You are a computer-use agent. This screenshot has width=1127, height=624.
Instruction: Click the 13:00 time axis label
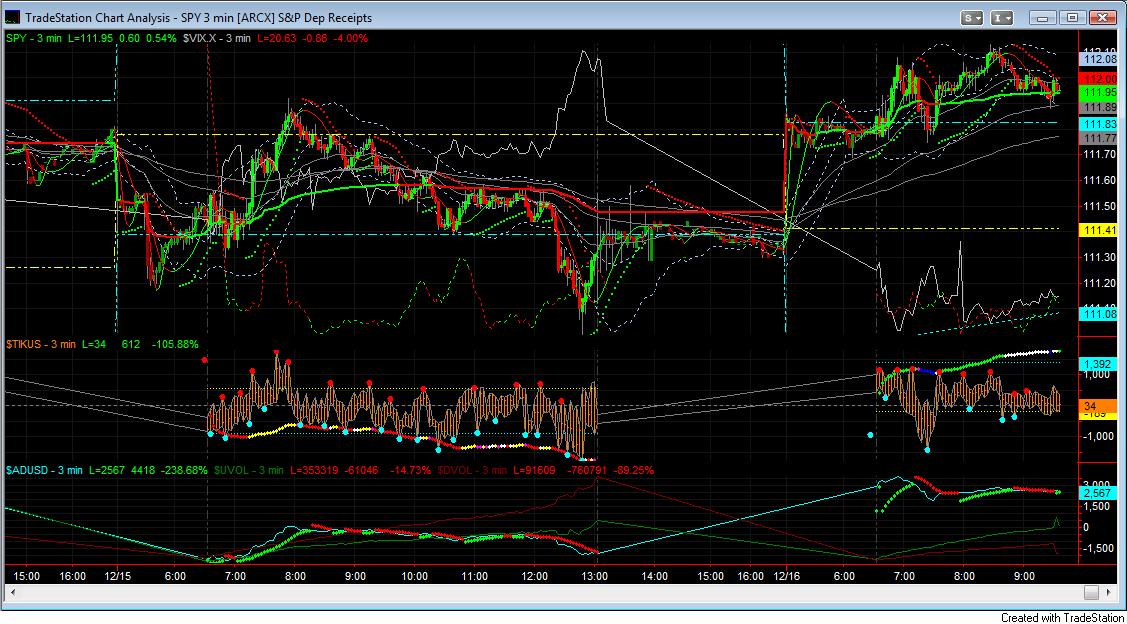click(596, 575)
